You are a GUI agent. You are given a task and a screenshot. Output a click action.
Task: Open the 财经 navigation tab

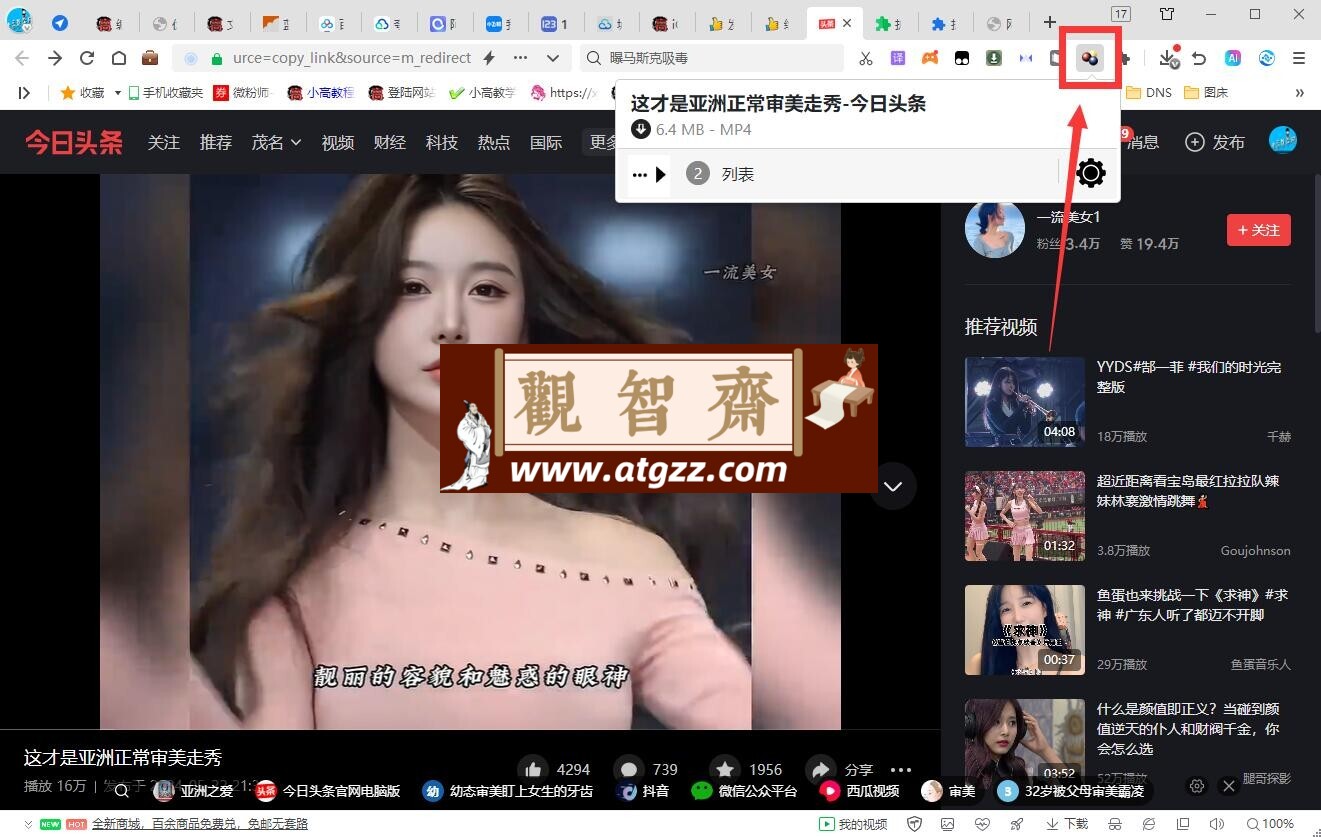[x=390, y=142]
